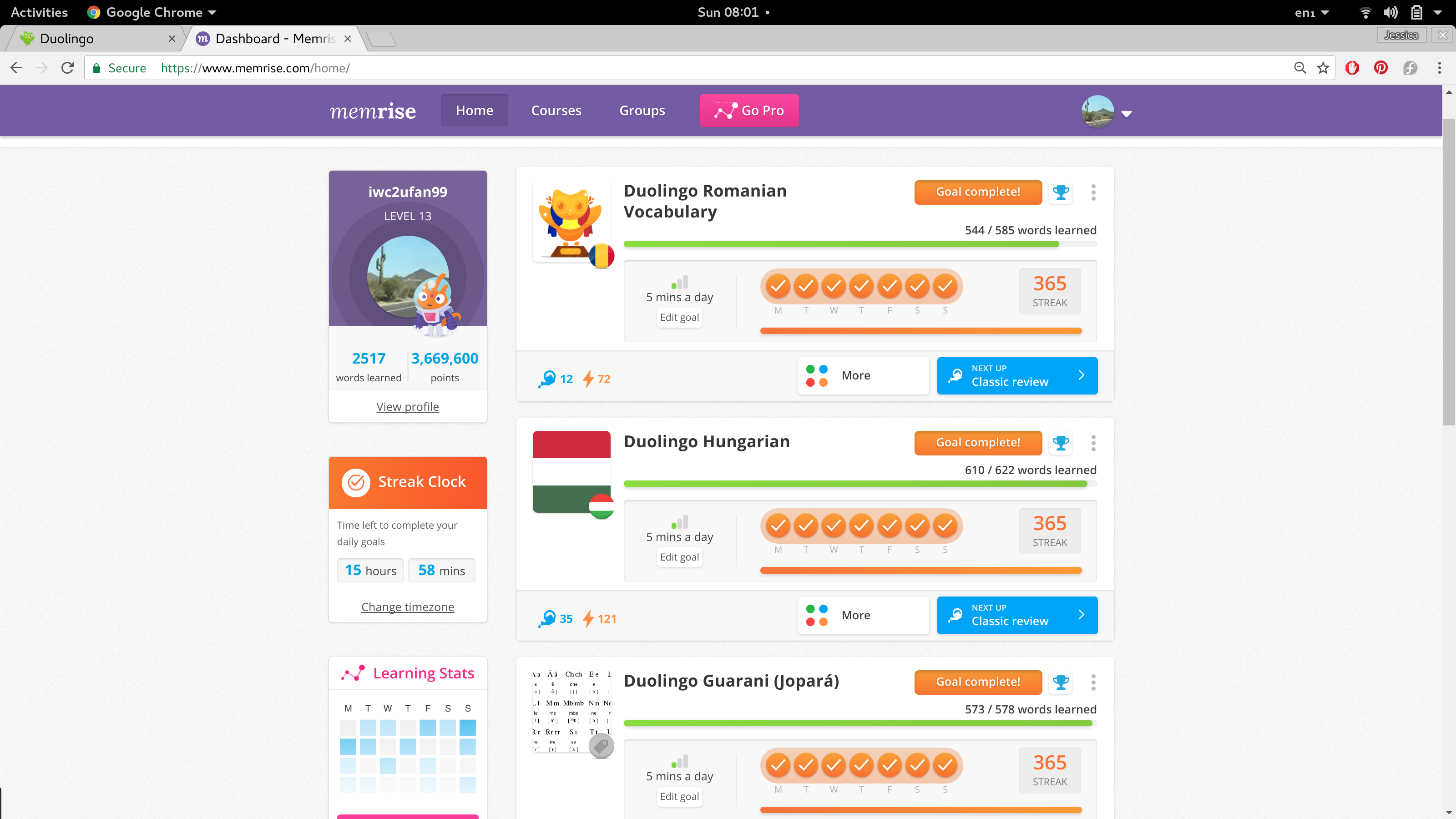
Task: Open three-dot options for Duolingo Guaraní course
Action: 1093,682
